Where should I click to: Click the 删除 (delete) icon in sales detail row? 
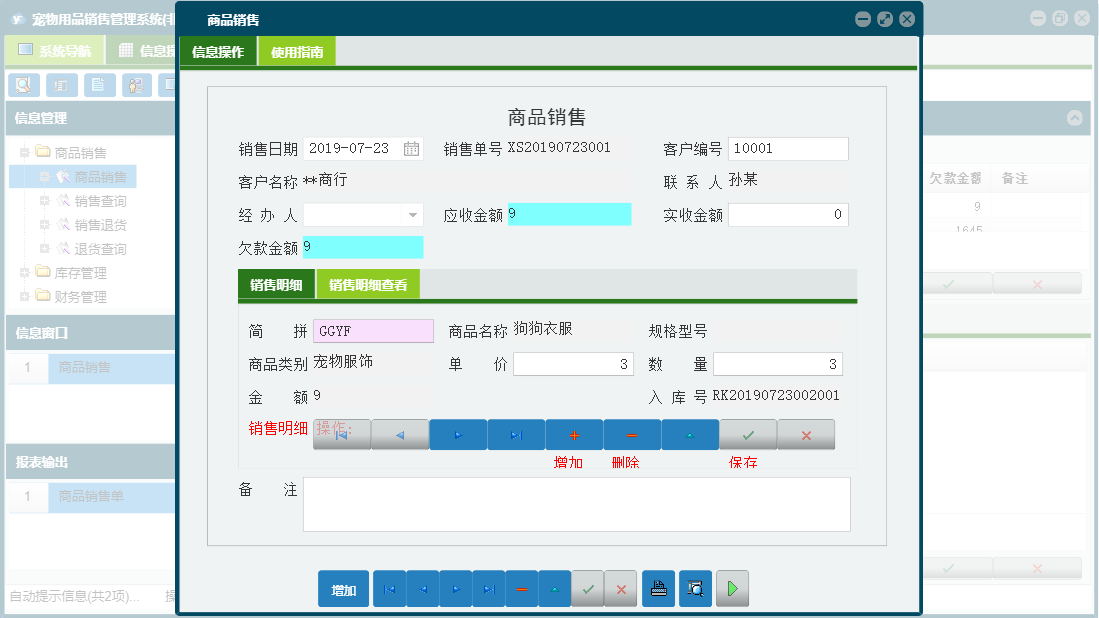click(631, 434)
